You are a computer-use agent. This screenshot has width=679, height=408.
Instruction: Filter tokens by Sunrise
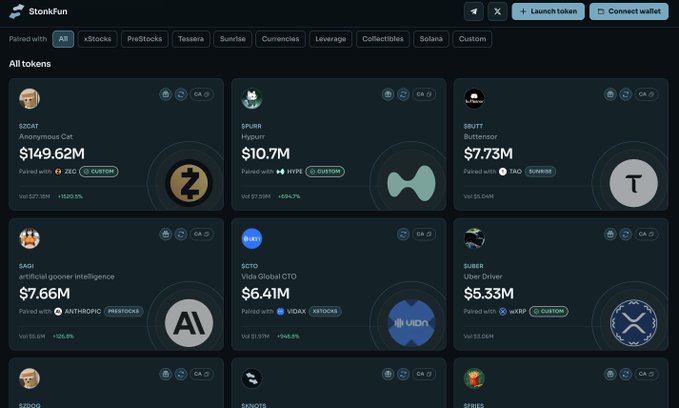point(233,39)
